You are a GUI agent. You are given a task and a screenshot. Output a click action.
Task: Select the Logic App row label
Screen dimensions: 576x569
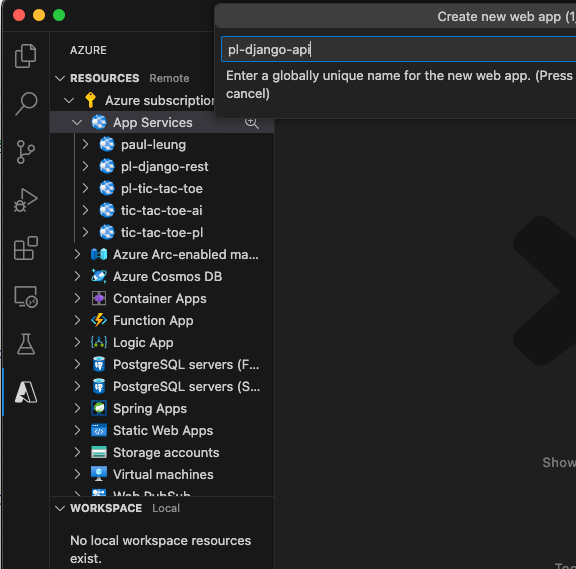click(x=143, y=343)
